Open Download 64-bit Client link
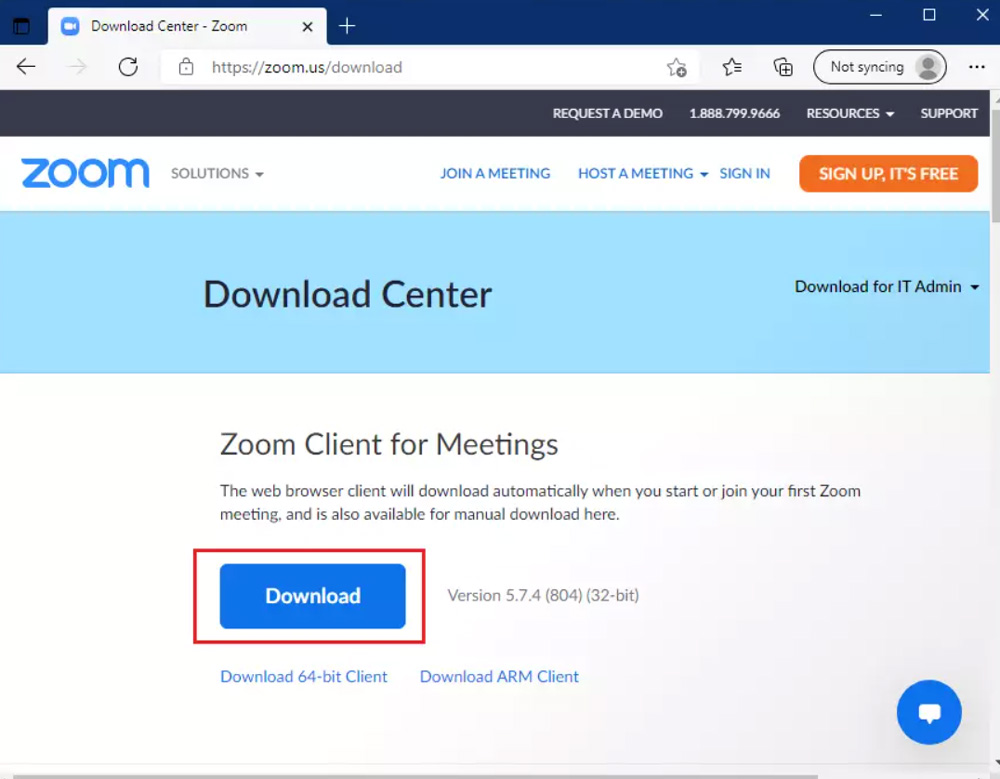The width and height of the screenshot is (1000, 779). [304, 676]
